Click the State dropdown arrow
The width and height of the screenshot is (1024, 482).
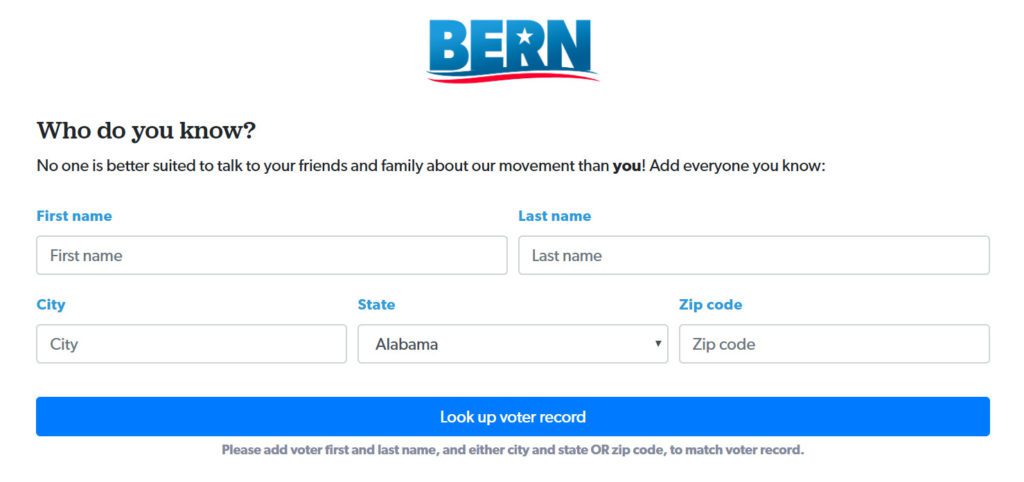tap(658, 344)
